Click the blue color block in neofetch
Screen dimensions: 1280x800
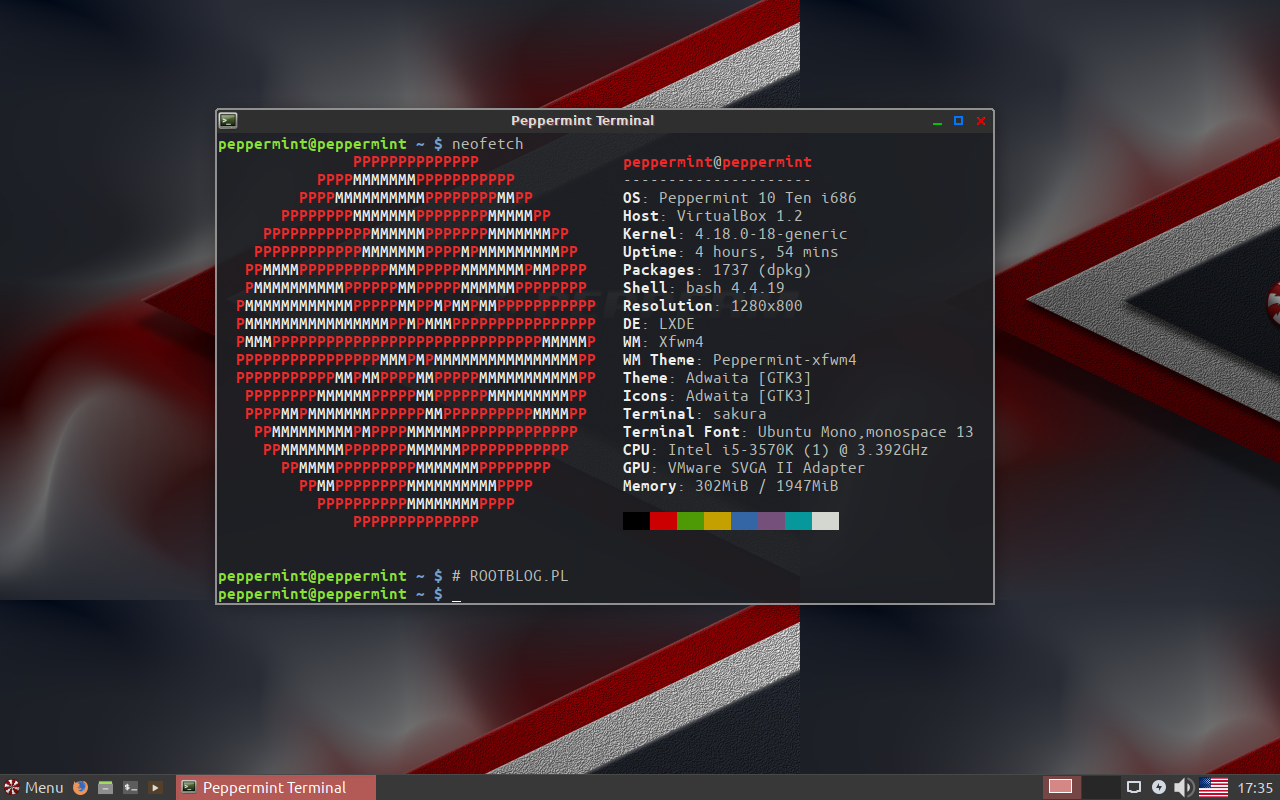coord(744,521)
